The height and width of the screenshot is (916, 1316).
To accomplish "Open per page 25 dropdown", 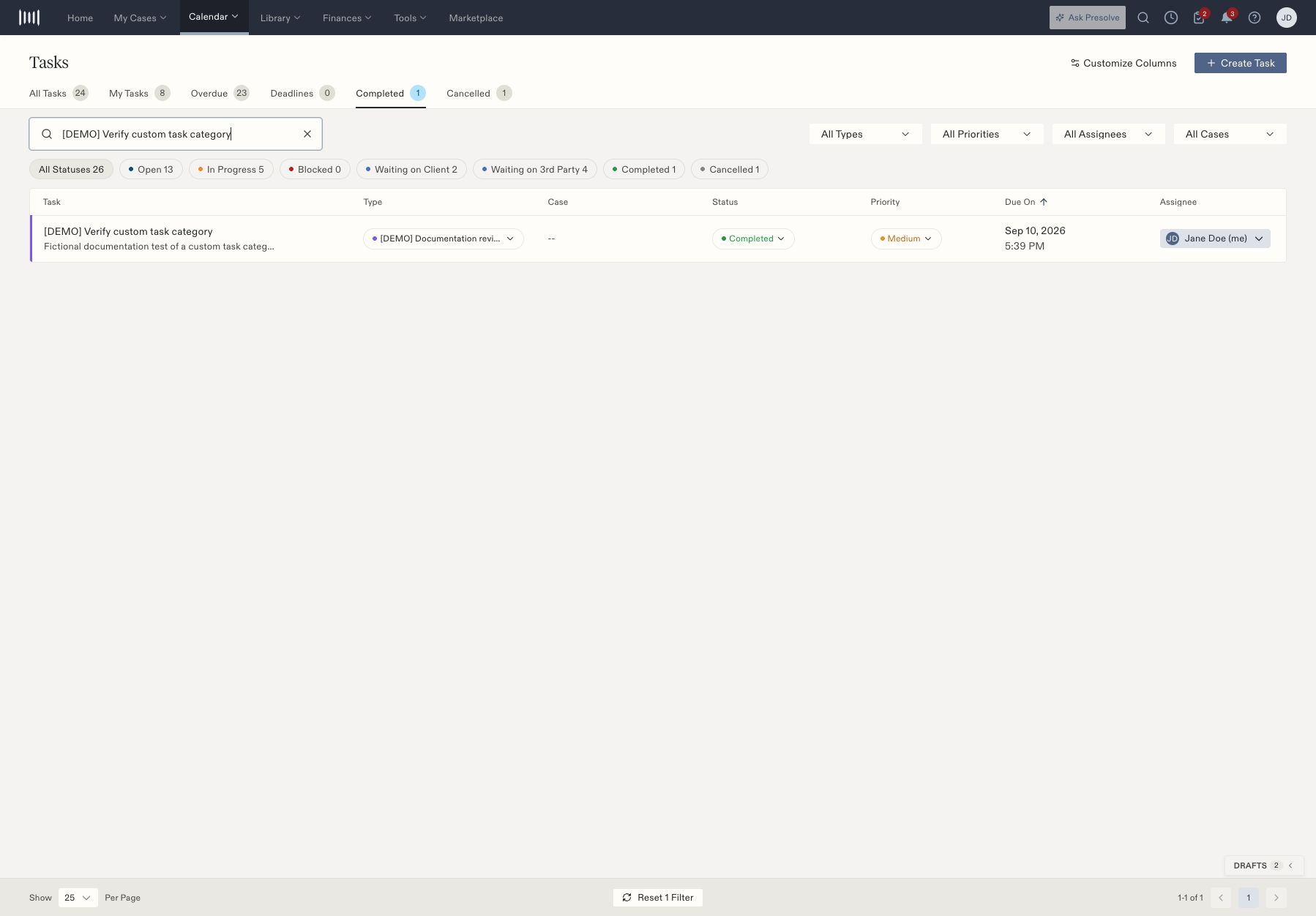I will click(78, 898).
